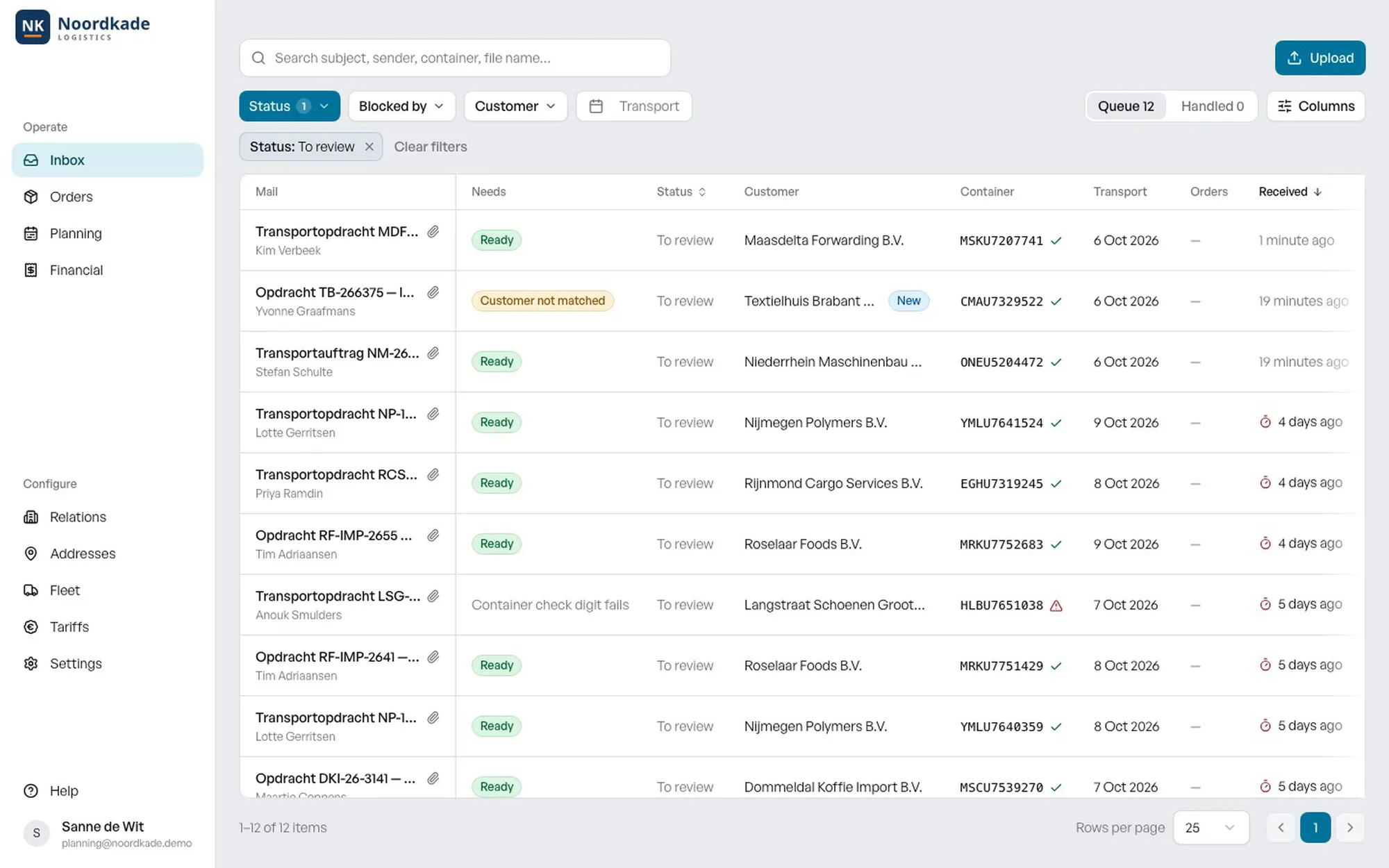The width and height of the screenshot is (1389, 868).
Task: Open Relations under Configure
Action: point(108,517)
